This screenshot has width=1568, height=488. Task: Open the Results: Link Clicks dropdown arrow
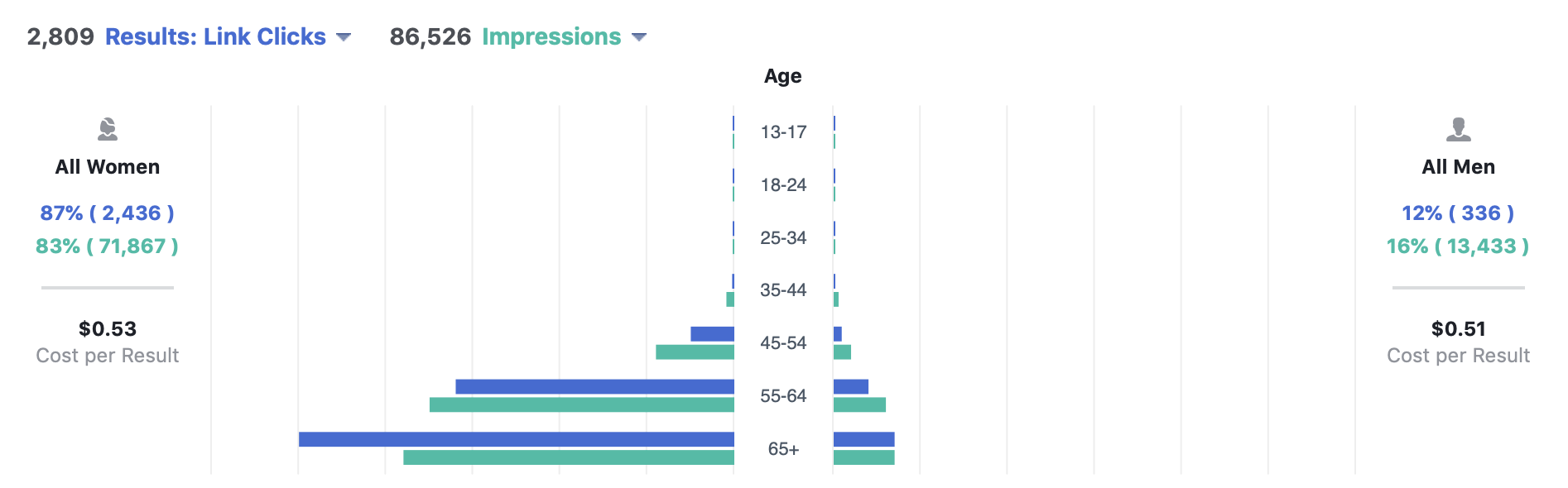(x=344, y=37)
